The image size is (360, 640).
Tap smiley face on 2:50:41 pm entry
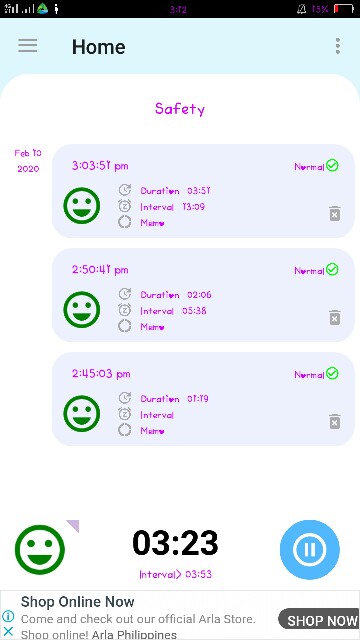(82, 309)
